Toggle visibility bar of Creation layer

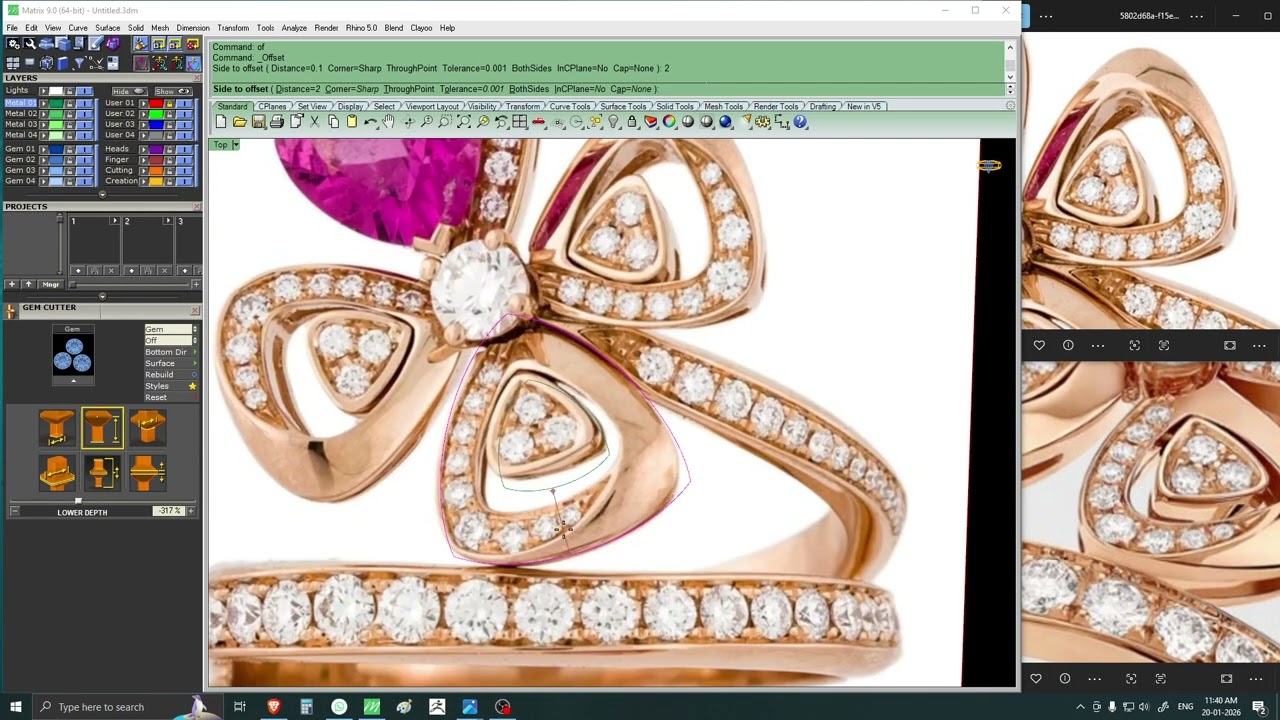click(184, 181)
